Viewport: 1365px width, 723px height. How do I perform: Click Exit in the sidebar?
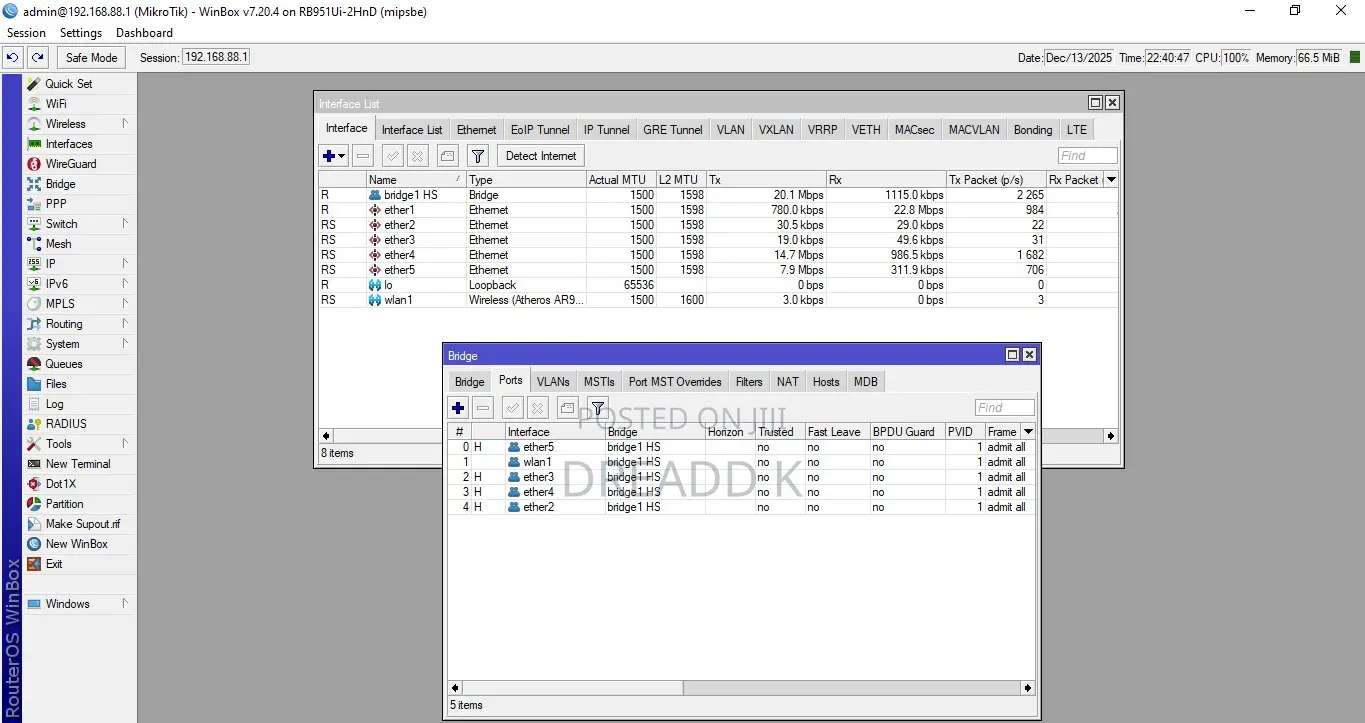tap(54, 564)
